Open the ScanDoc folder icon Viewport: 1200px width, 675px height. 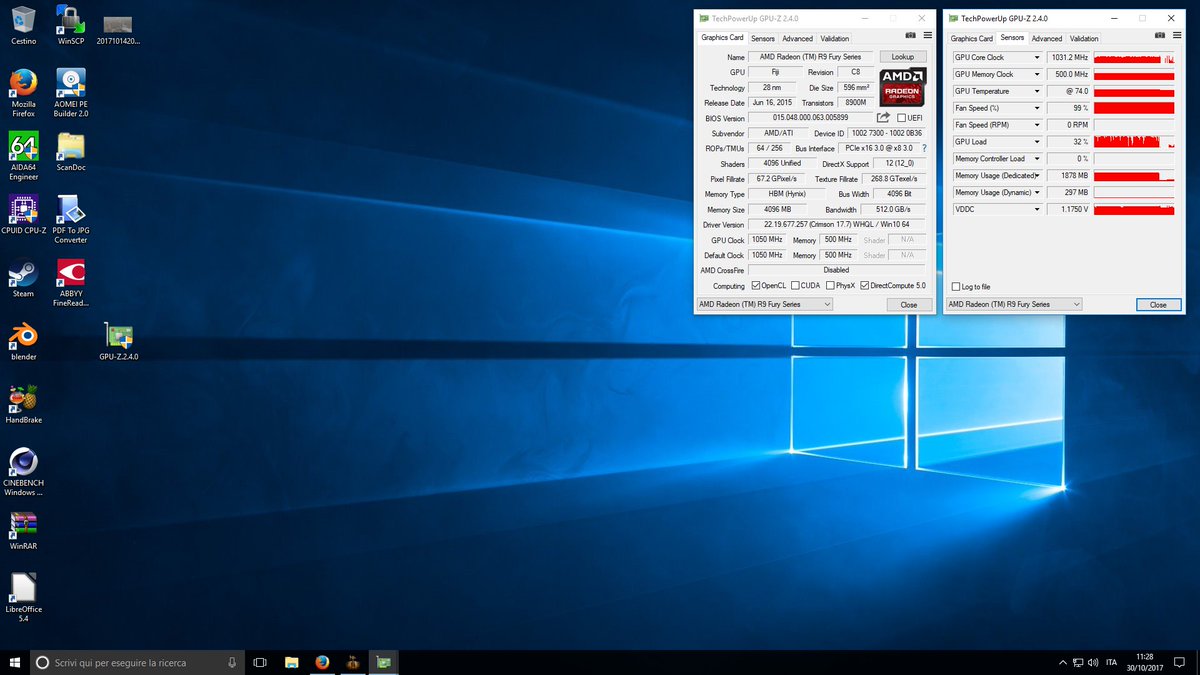coord(70,152)
